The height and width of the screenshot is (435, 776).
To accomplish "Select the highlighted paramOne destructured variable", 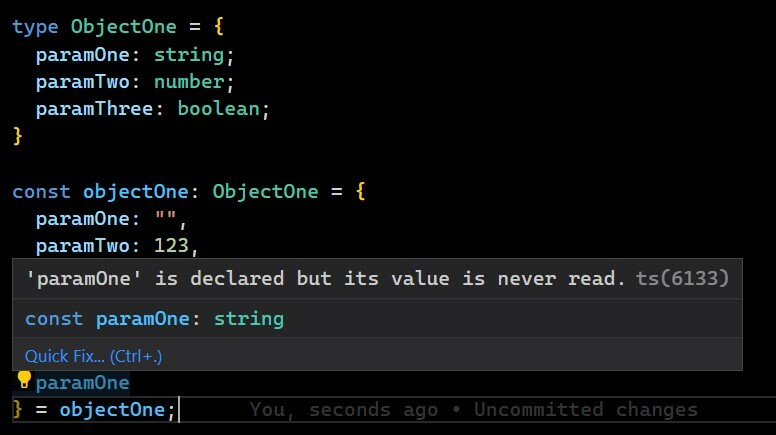I will click(83, 383).
